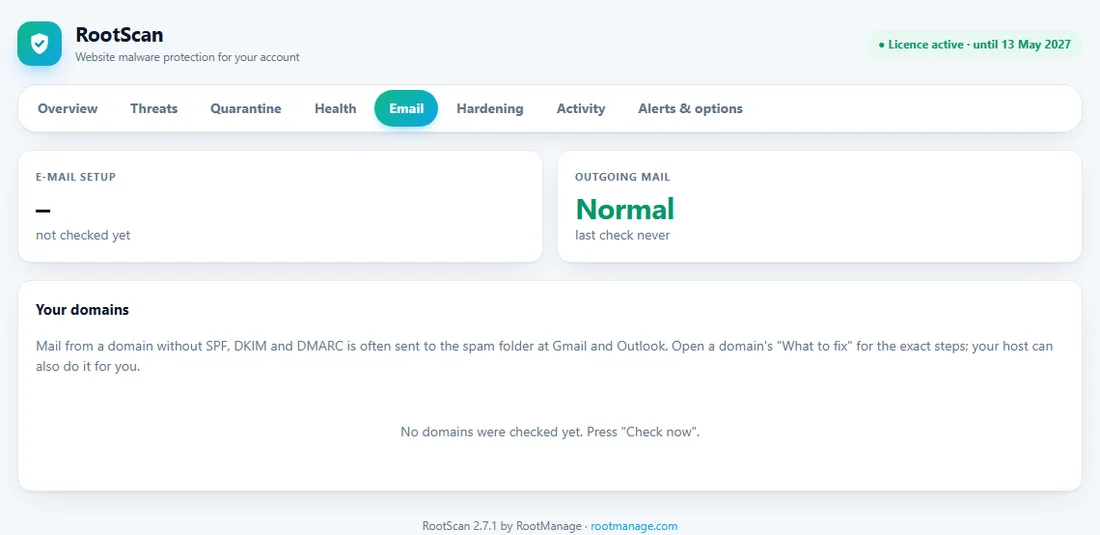This screenshot has height=535, width=1100.
Task: Click the Licence active status badge
Action: pos(974,44)
